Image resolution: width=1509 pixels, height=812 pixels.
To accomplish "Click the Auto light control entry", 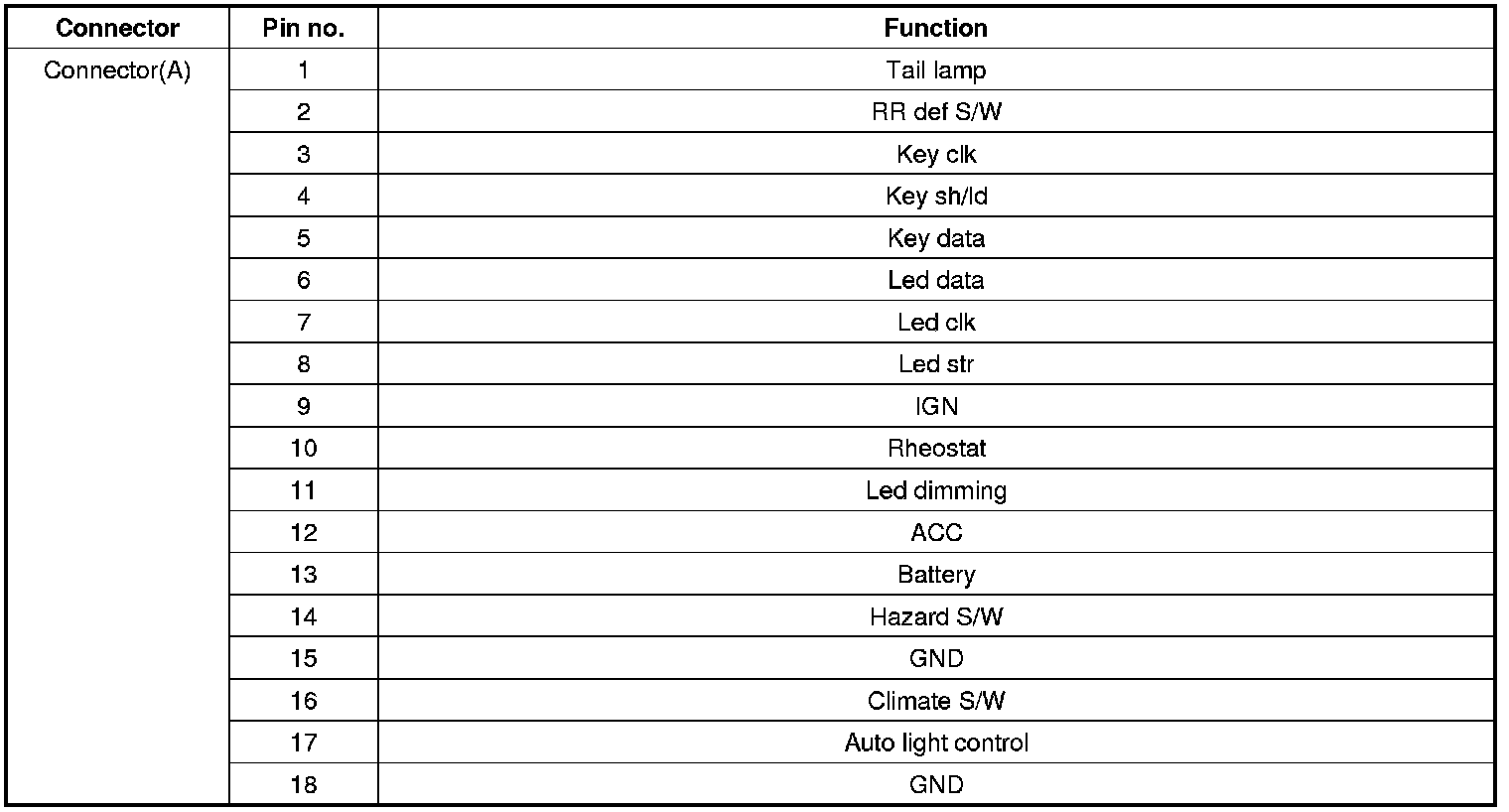I will point(935,743).
